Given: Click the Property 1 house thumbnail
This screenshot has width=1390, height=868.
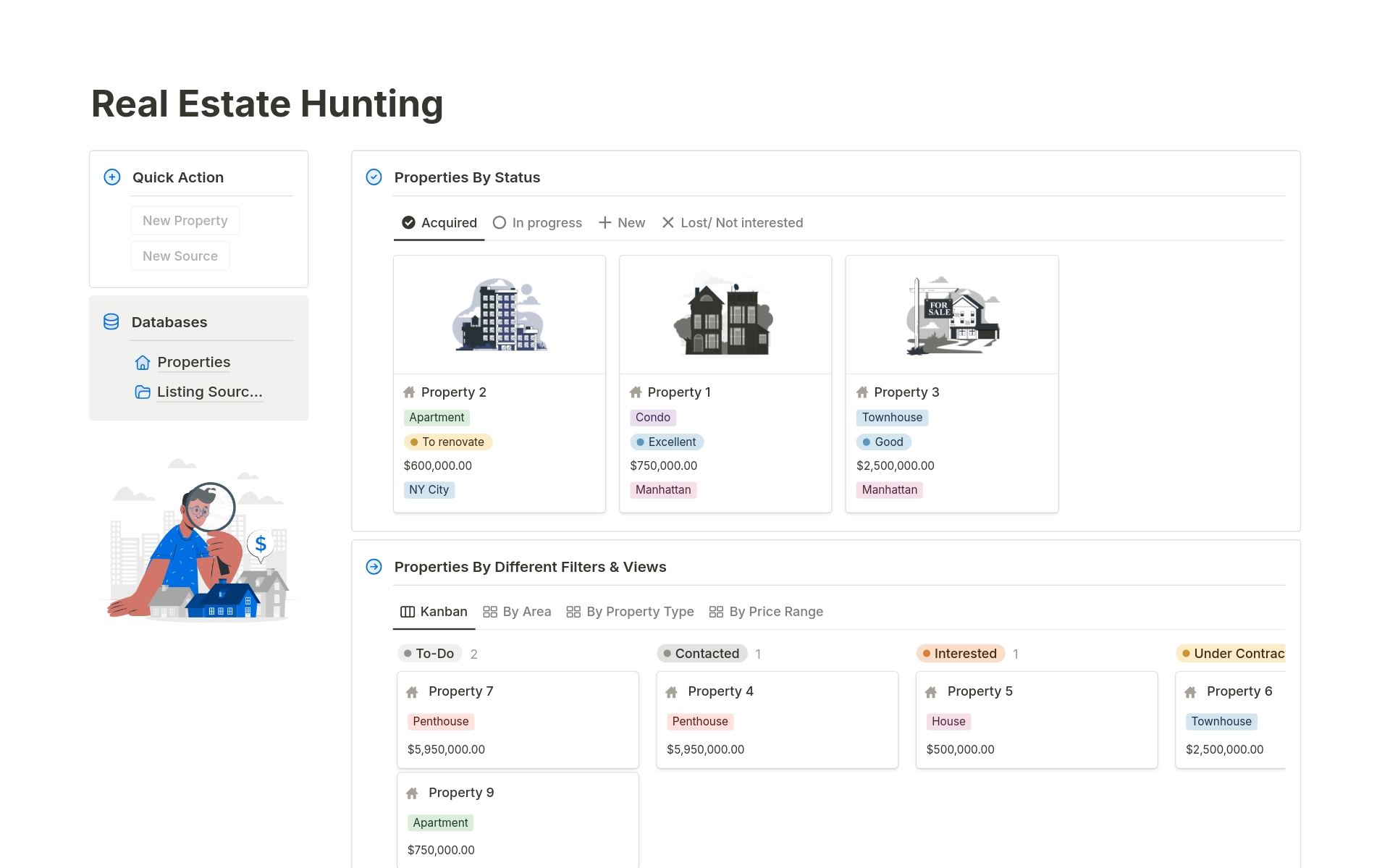Looking at the screenshot, I should [x=725, y=315].
